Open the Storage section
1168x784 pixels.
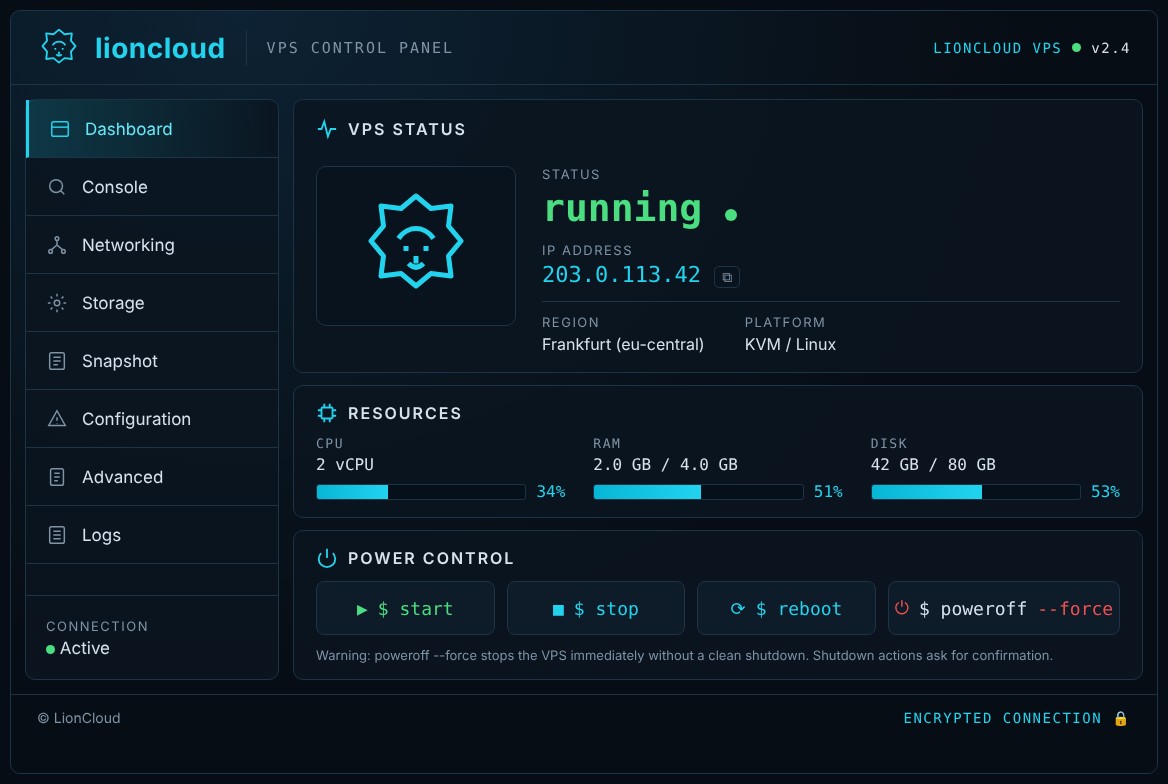(x=152, y=303)
